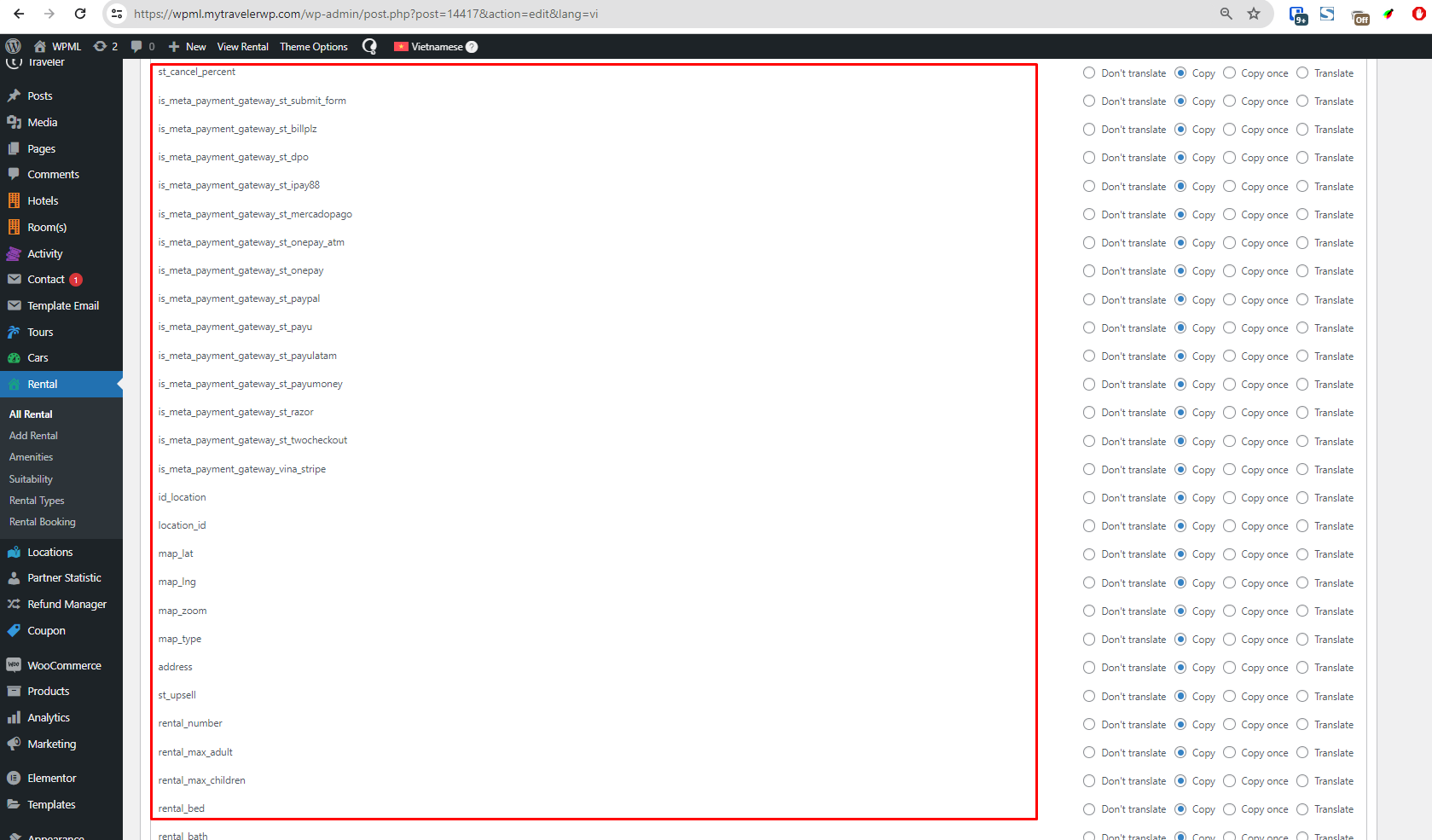Open the comments bubble icon in admin bar
1432x840 pixels.
pos(142,46)
